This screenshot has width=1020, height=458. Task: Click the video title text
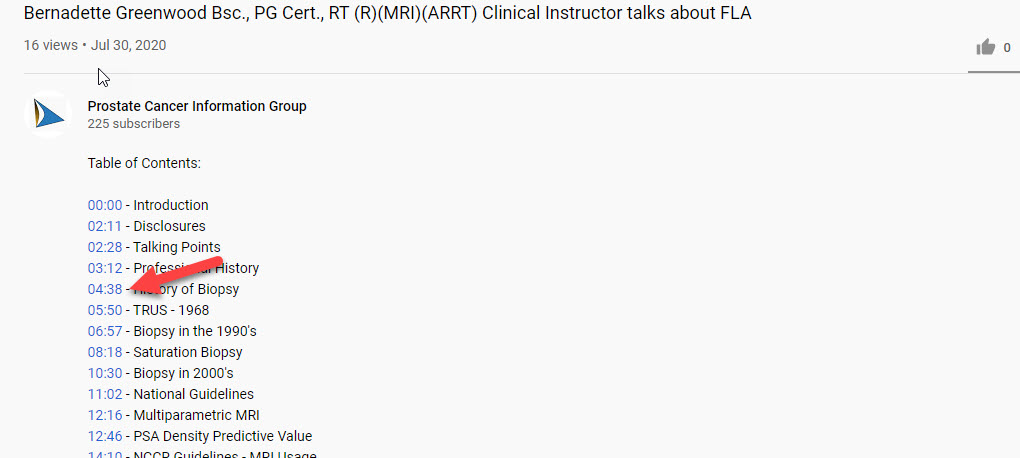388,14
